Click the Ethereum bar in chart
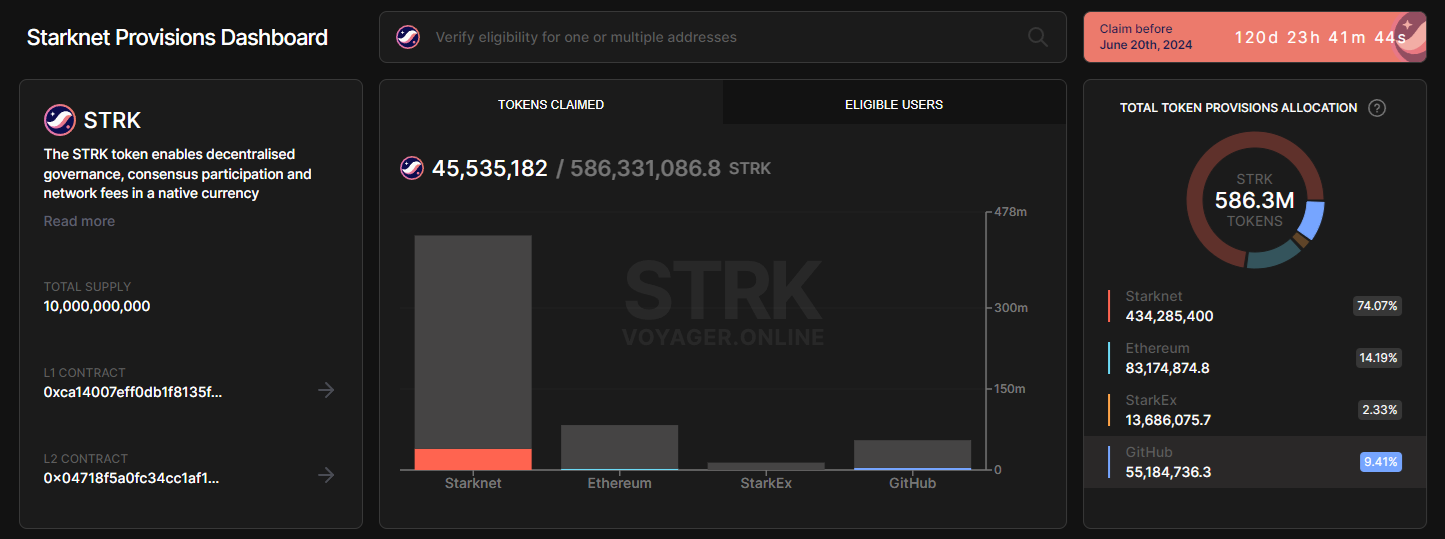This screenshot has width=1445, height=539. [x=620, y=447]
